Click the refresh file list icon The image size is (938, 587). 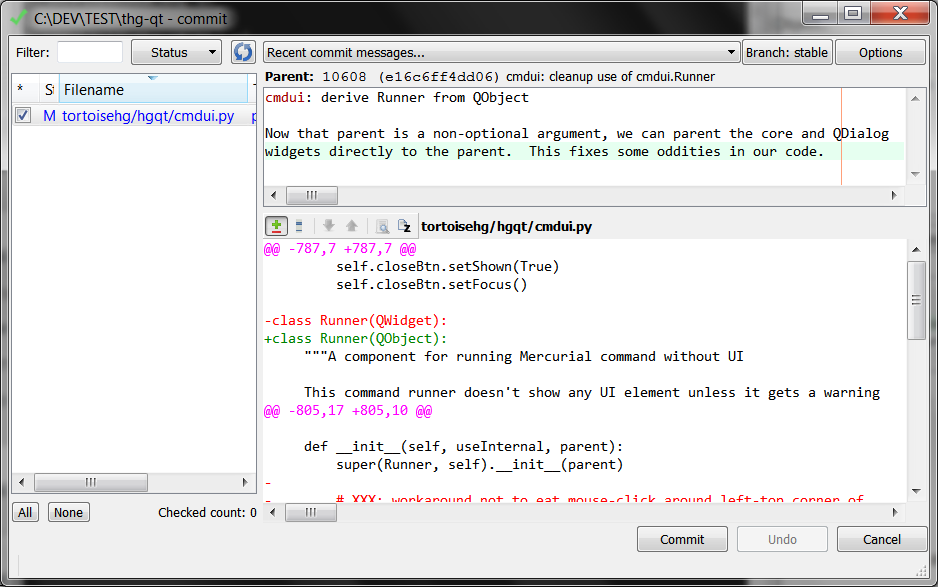pos(243,52)
